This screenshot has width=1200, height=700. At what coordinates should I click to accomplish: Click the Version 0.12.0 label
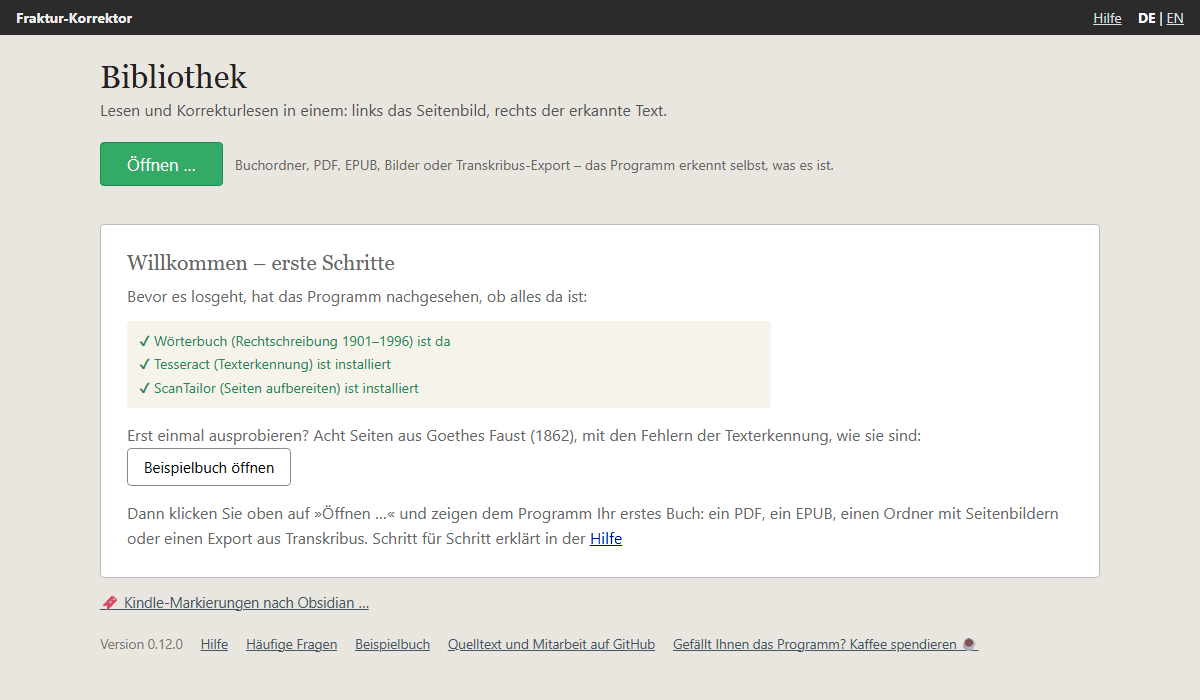click(141, 645)
